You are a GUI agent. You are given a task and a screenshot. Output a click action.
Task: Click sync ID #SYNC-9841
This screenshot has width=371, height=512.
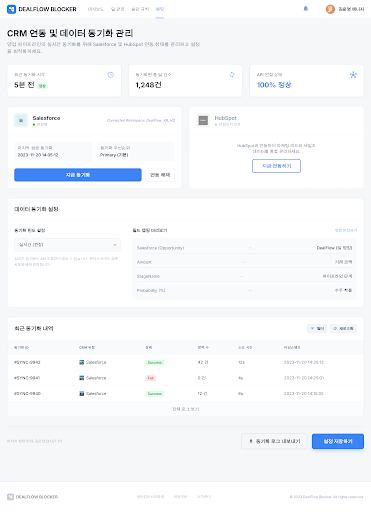27,378
